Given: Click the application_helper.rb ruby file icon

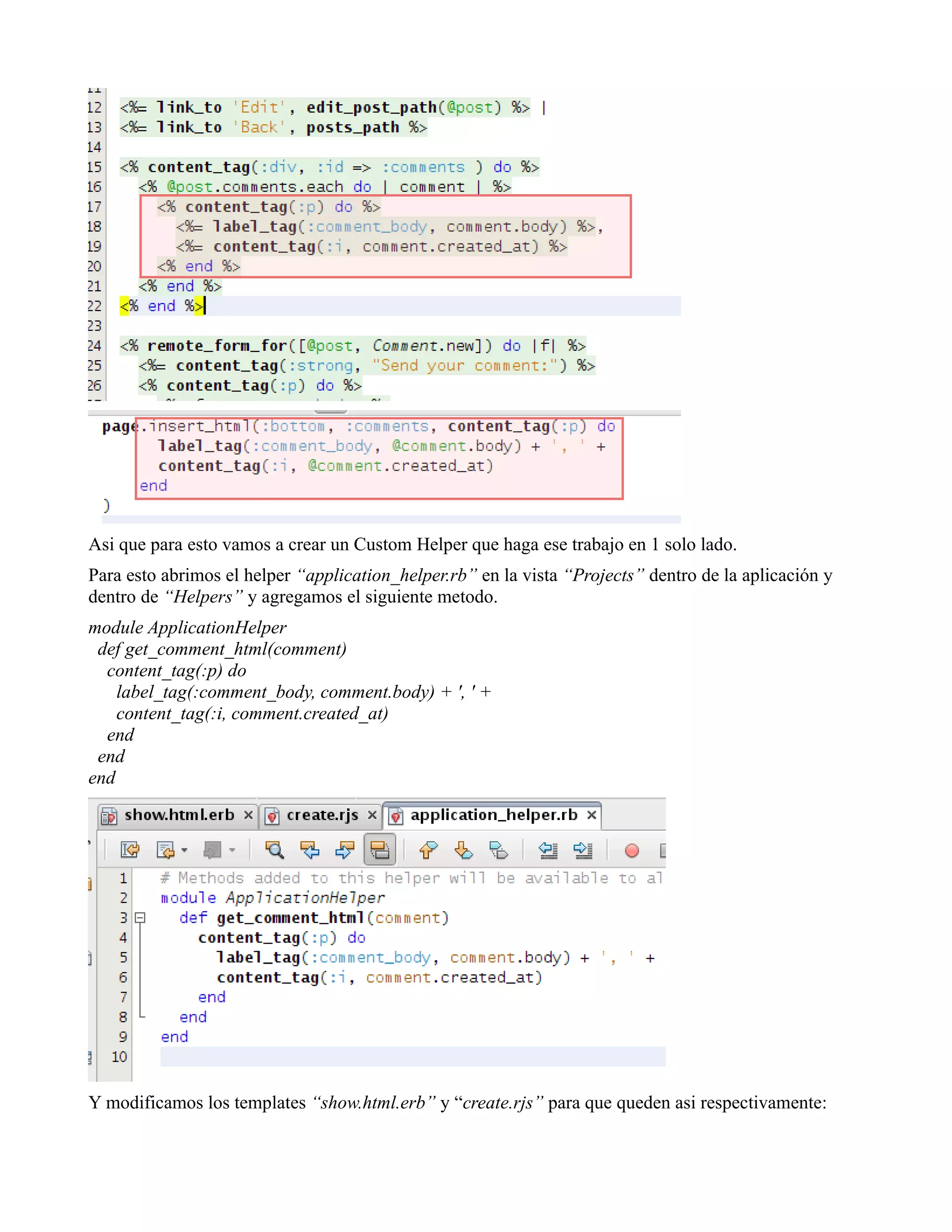Looking at the screenshot, I should (396, 816).
